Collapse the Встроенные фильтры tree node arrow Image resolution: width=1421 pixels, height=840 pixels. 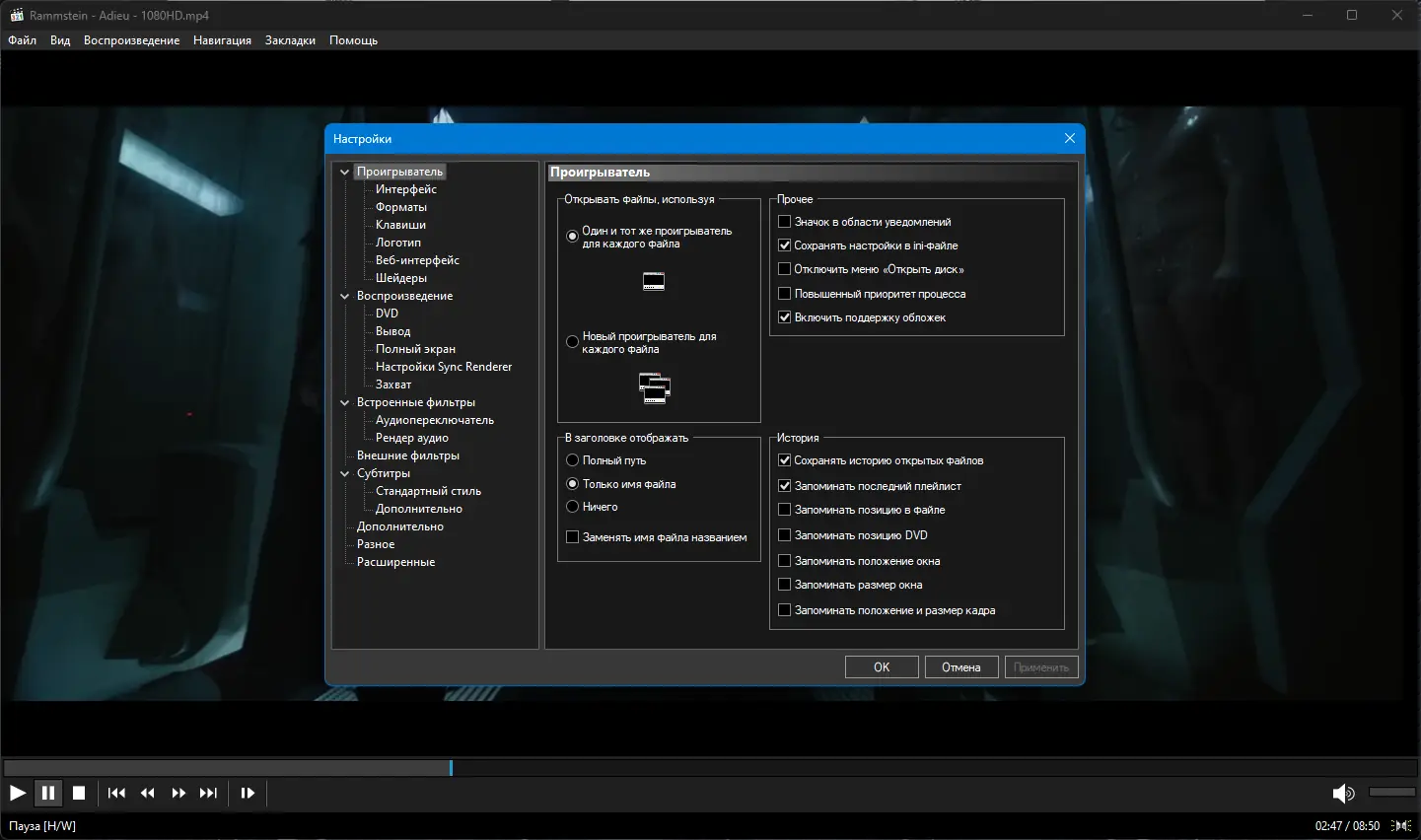345,402
